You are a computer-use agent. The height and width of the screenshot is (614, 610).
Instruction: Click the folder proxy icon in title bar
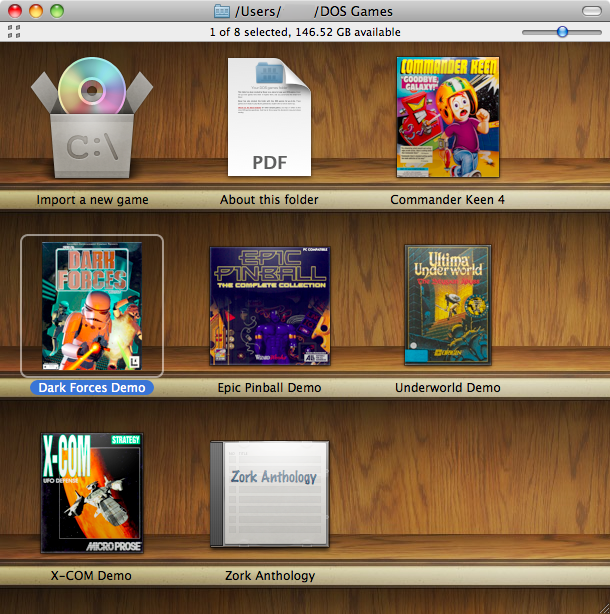(x=222, y=12)
